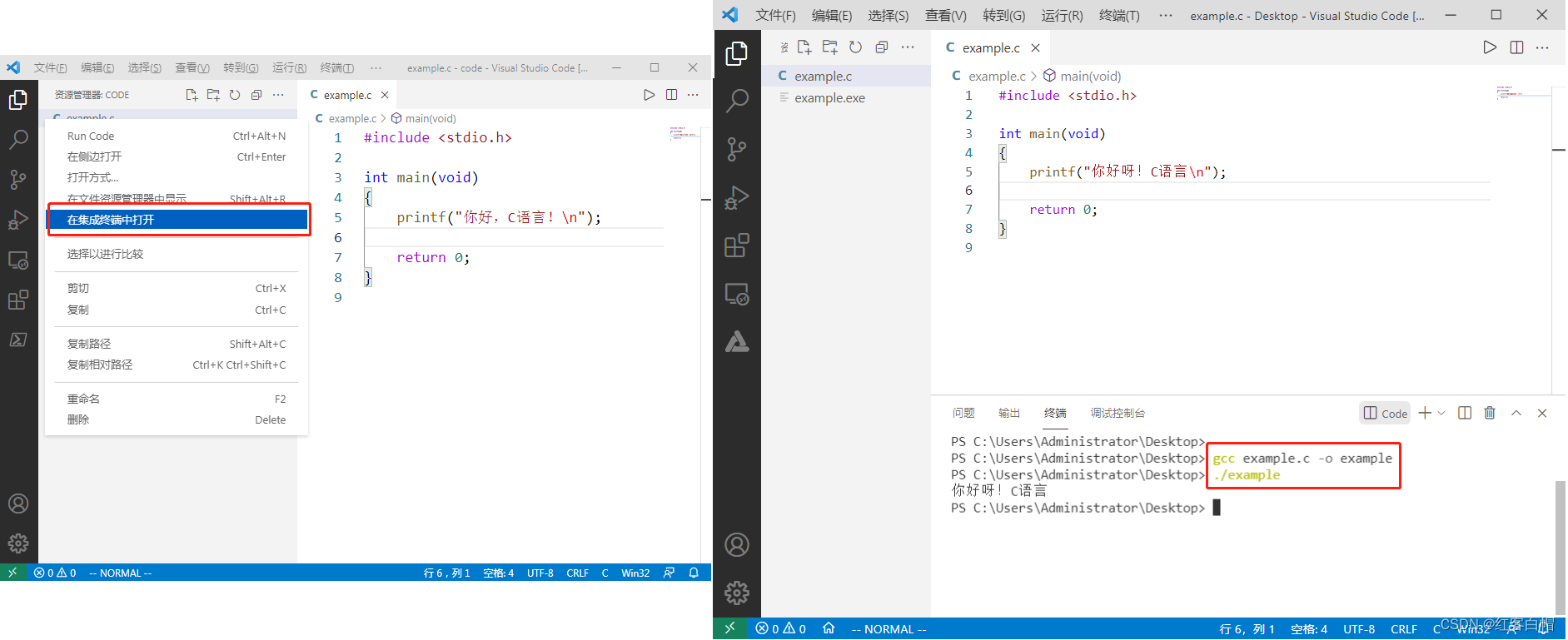Image resolution: width=1568 pixels, height=640 pixels.
Task: Run code play icon in Desktop window
Action: click(1490, 47)
